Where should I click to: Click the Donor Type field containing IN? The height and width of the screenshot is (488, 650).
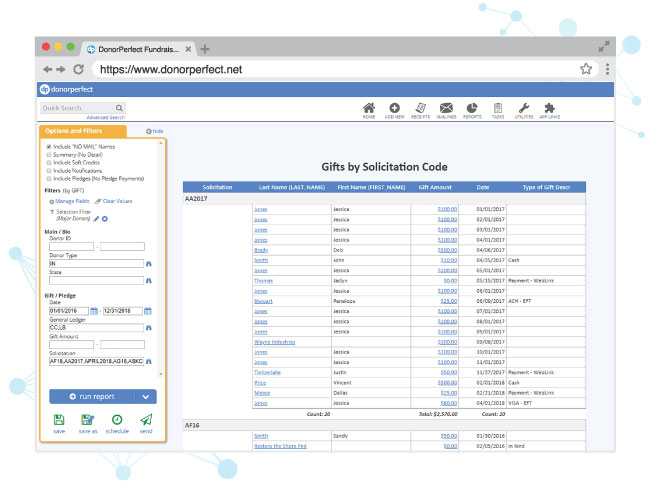point(97,264)
